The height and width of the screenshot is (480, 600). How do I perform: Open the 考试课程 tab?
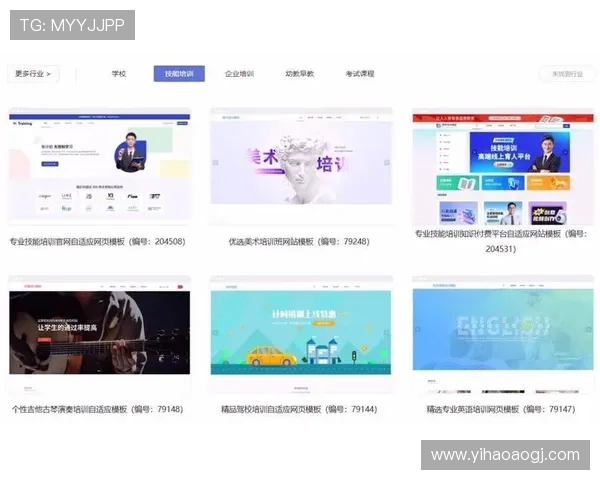tap(360, 73)
